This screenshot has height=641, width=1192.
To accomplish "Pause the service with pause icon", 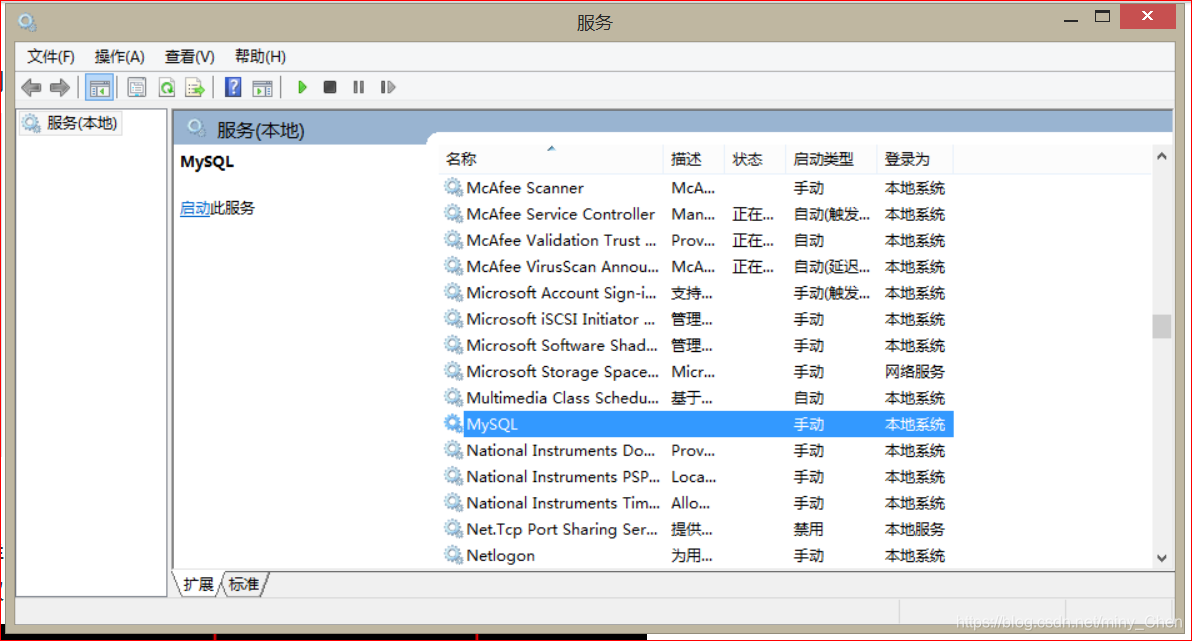I will 359,87.
